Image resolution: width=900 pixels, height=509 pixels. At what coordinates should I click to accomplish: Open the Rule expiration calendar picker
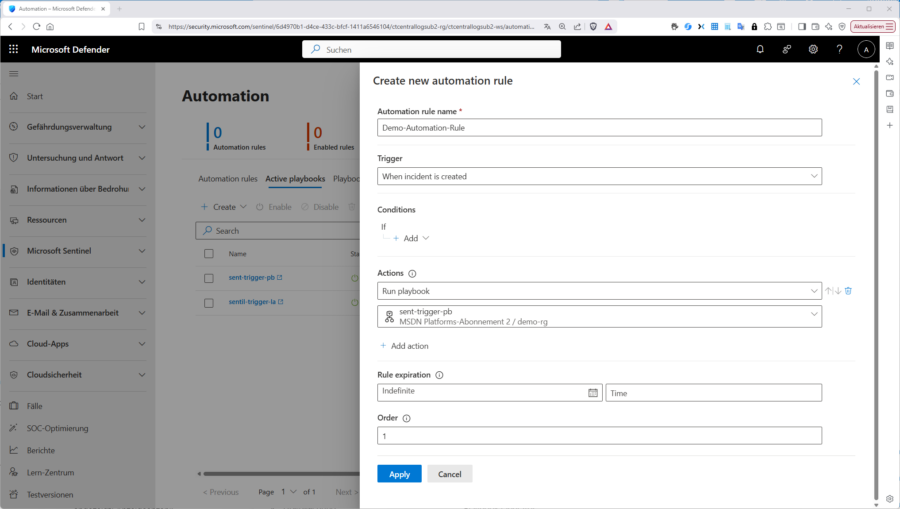coord(593,393)
